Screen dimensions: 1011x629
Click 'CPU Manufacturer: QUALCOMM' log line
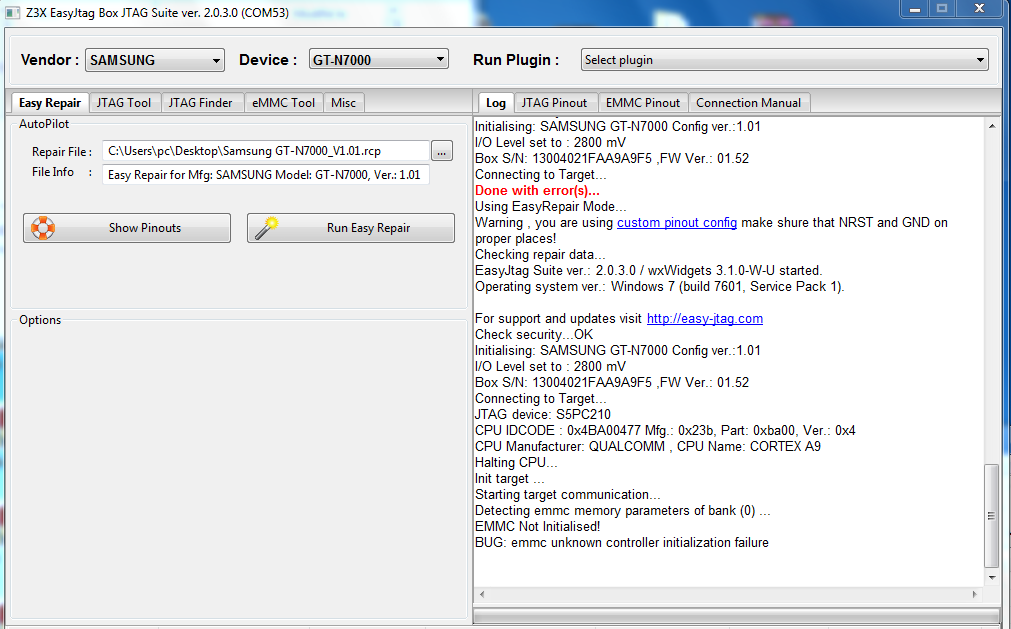[x=648, y=447]
